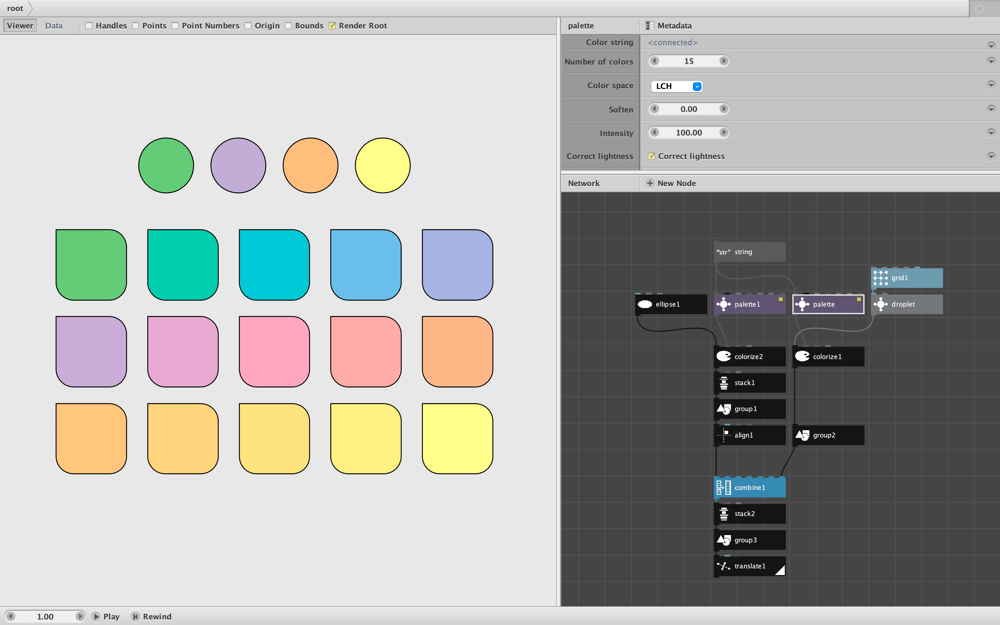Click the Play button

[105, 616]
